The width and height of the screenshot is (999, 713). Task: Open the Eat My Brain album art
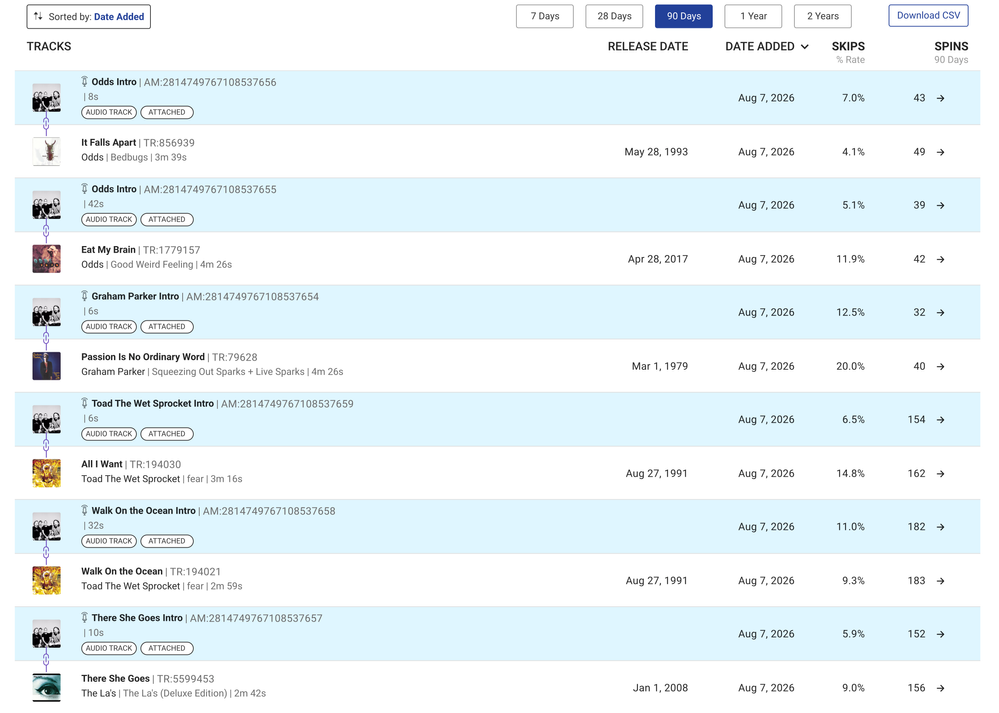coord(47,259)
